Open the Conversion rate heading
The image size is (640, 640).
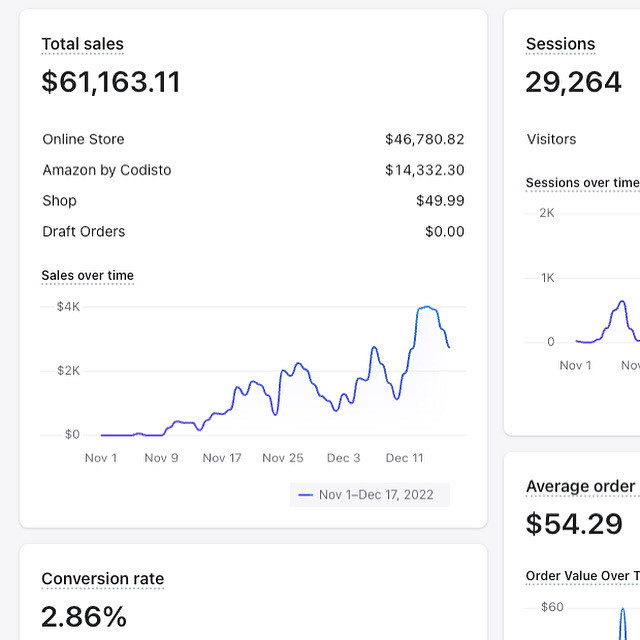click(x=102, y=579)
